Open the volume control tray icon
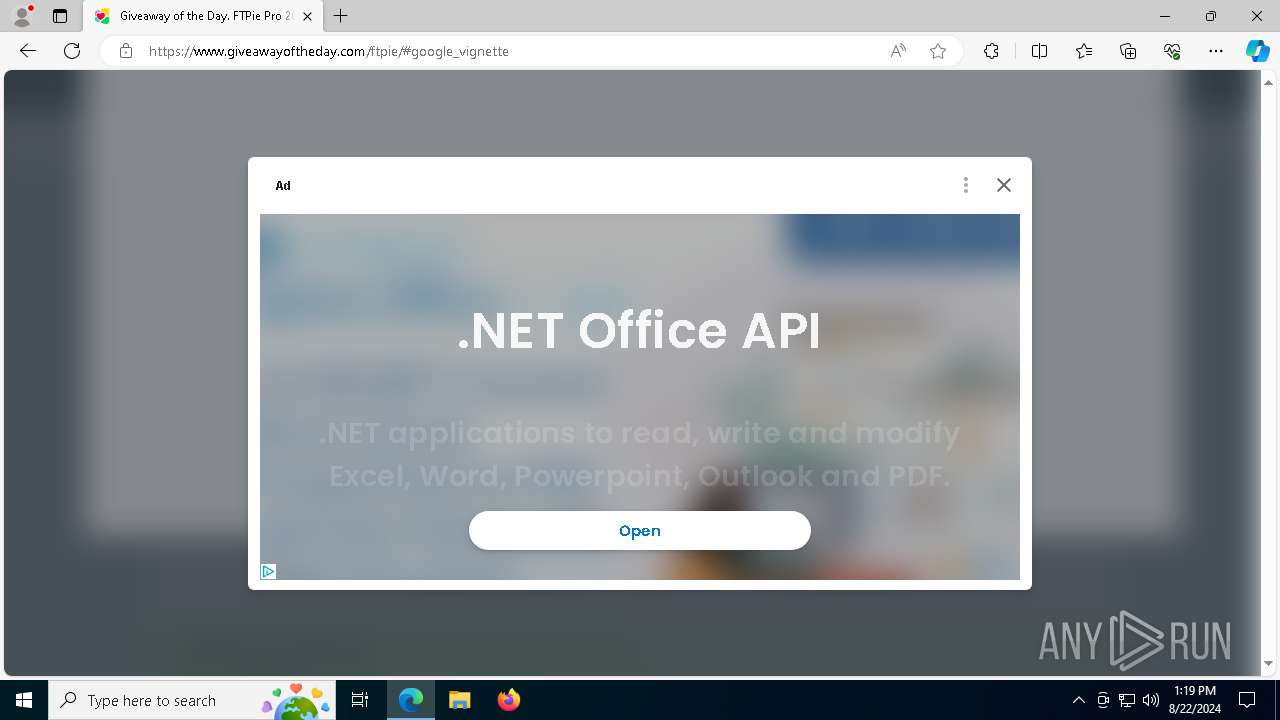Image resolution: width=1280 pixels, height=720 pixels. pos(1151,700)
